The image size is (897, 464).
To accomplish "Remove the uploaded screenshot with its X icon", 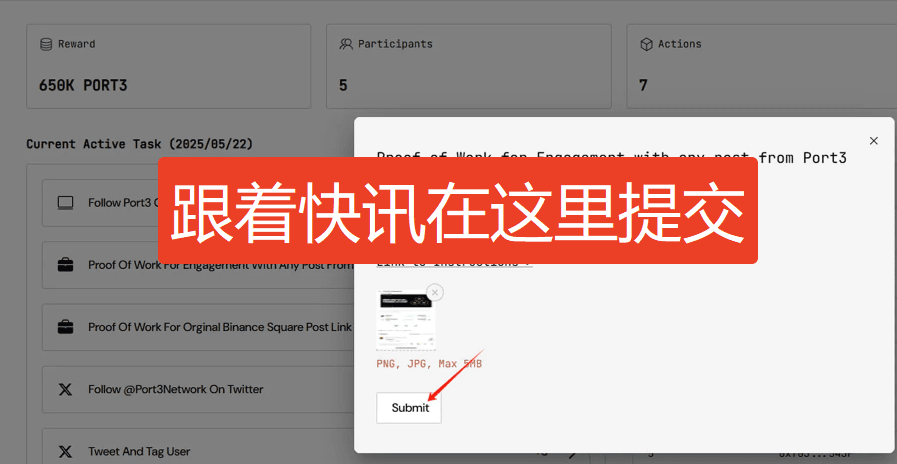I will 435,292.
